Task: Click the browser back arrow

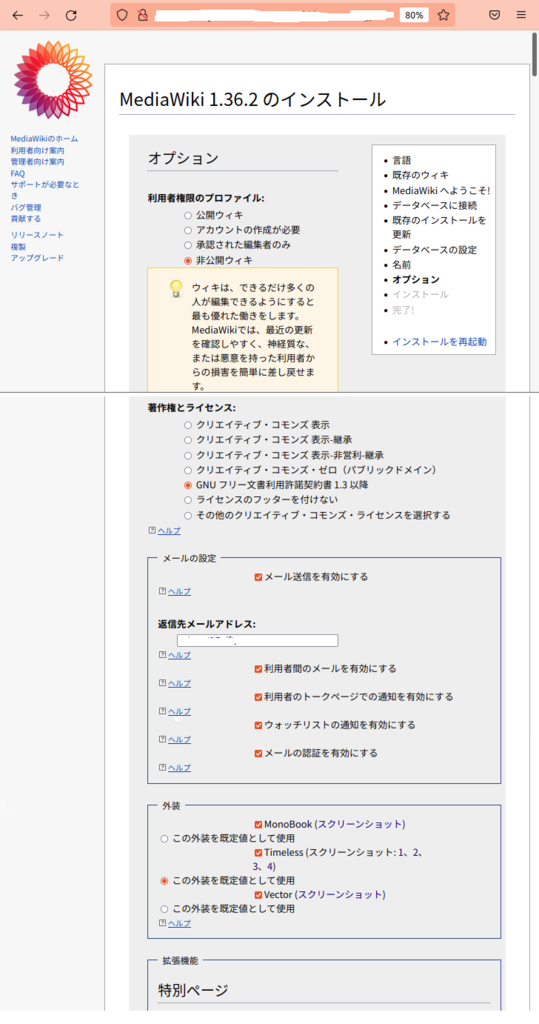Action: [x=18, y=15]
